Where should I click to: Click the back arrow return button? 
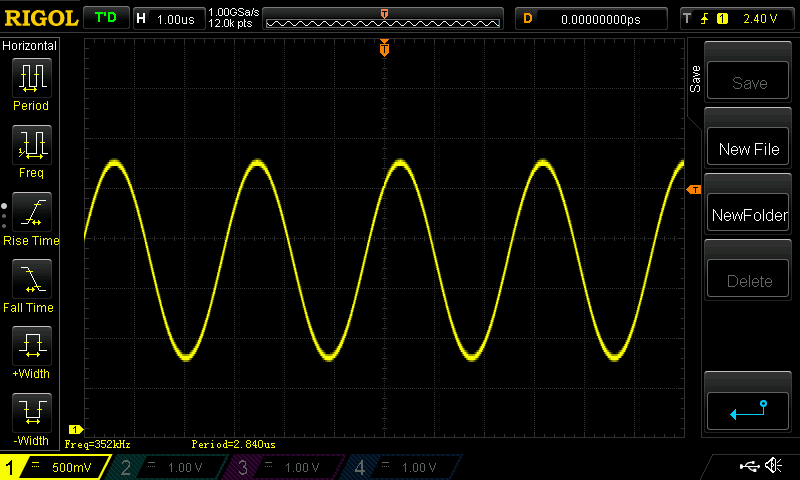tap(748, 411)
